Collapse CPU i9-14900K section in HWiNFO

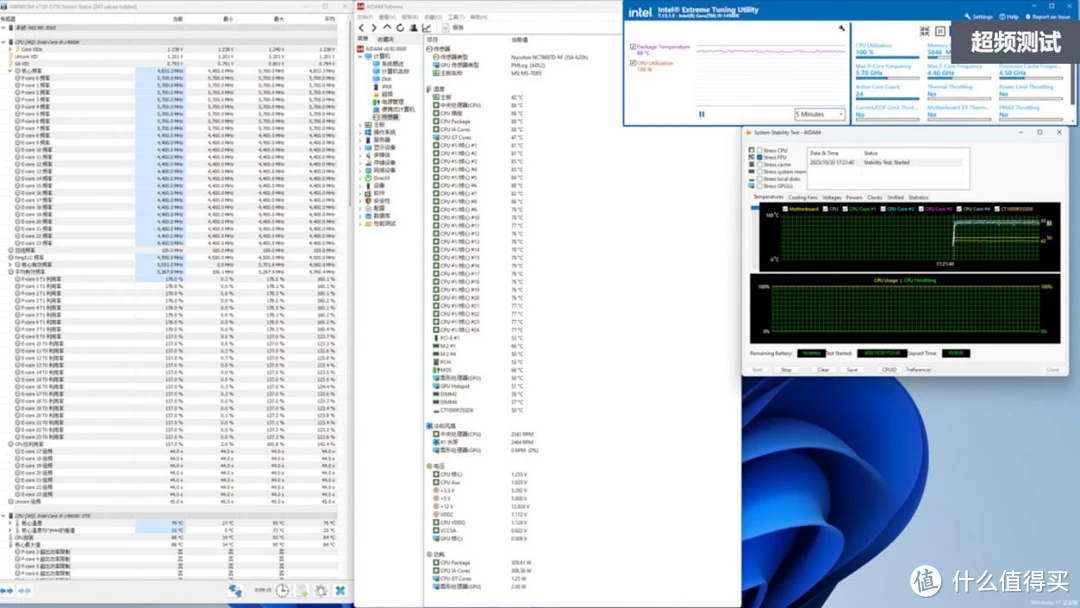[x=3, y=42]
